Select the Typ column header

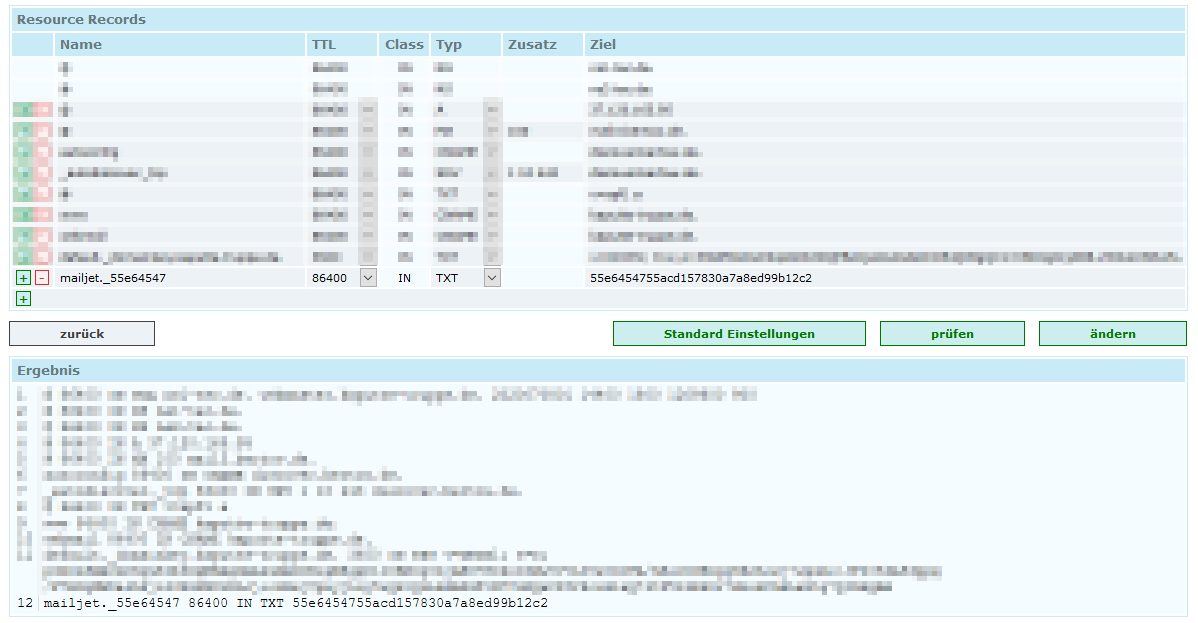pos(449,45)
